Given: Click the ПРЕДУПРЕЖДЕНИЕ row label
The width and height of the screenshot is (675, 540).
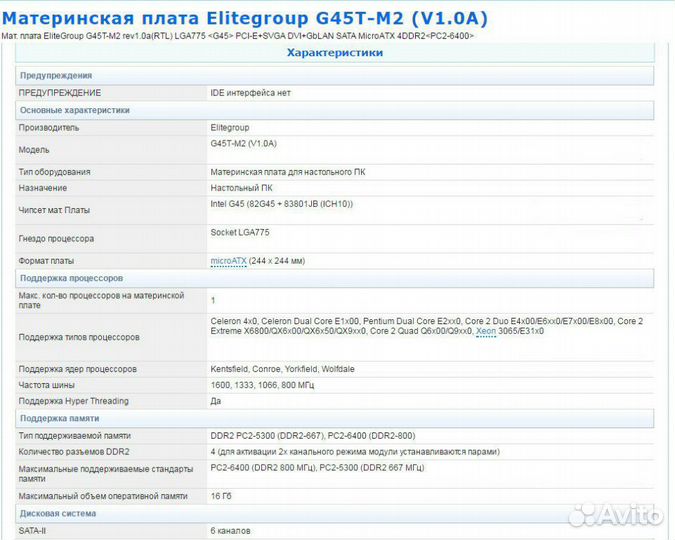Looking at the screenshot, I should [60, 93].
